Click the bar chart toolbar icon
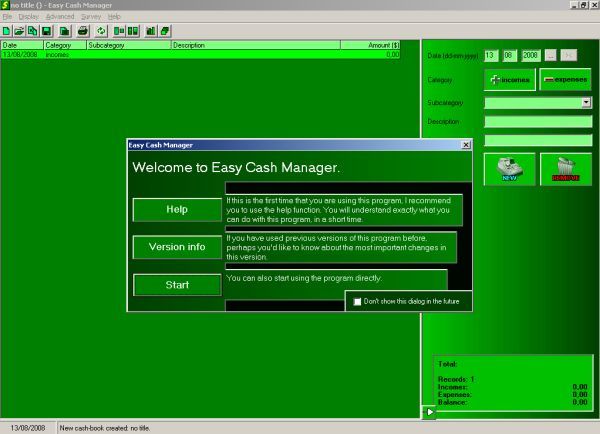The width and height of the screenshot is (600, 434). pos(151,31)
